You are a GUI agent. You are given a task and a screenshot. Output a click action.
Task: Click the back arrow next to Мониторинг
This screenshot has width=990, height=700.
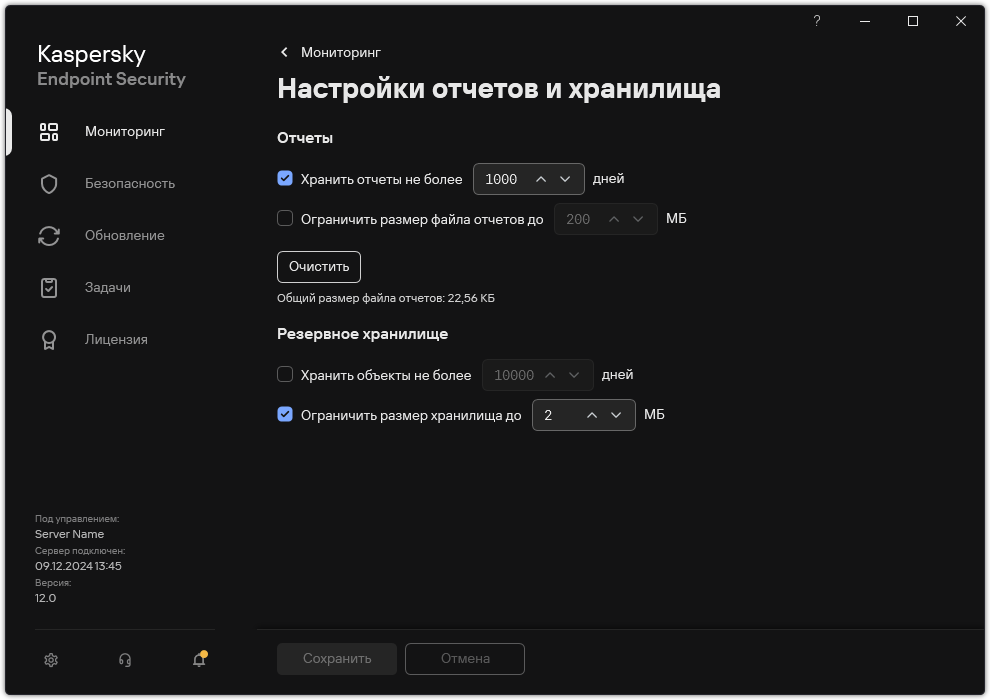[x=284, y=52]
